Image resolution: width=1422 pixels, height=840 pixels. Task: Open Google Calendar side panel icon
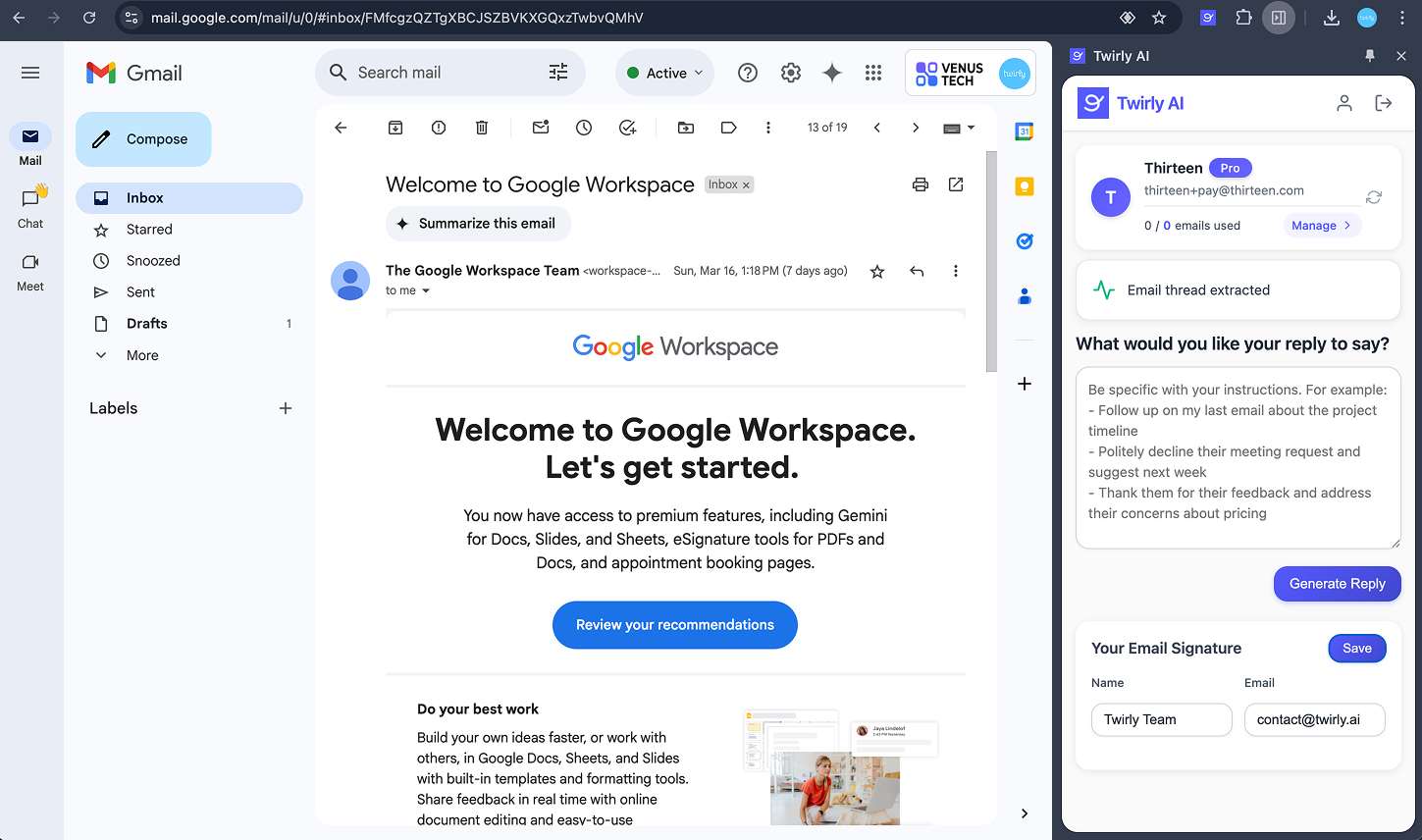(1025, 131)
